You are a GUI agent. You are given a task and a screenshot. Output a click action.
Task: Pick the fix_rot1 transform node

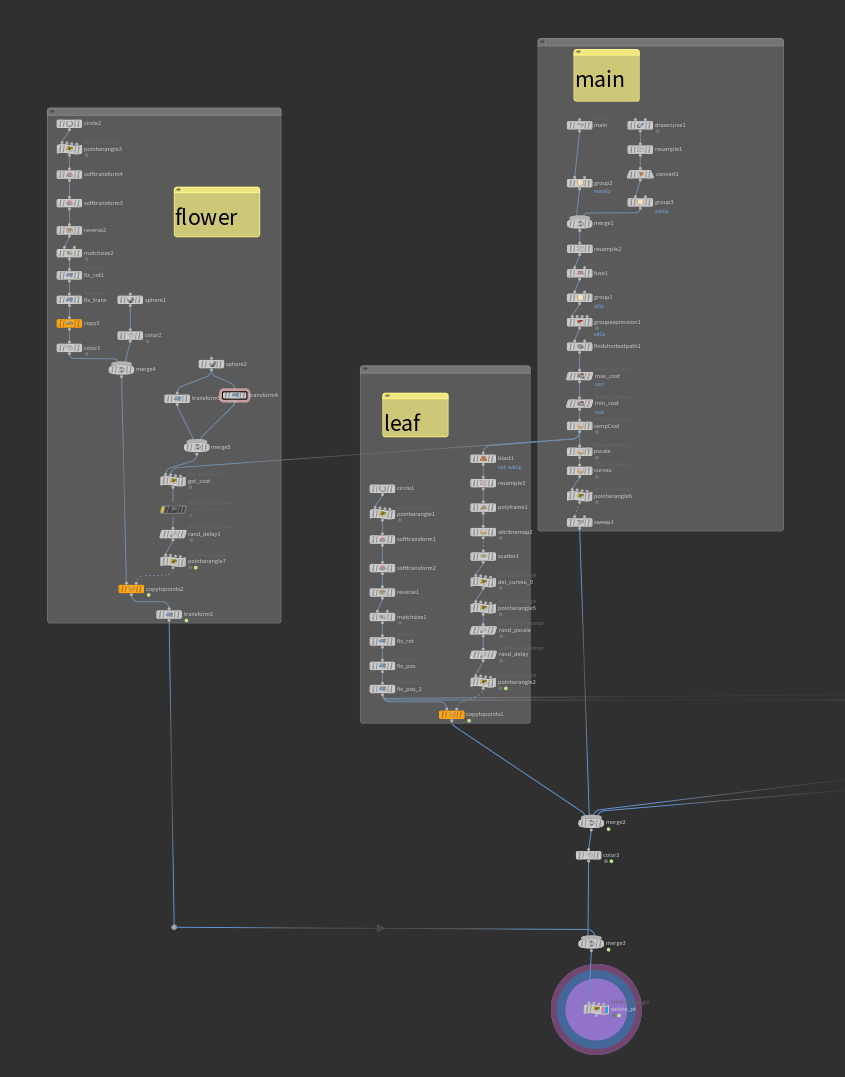click(x=69, y=275)
